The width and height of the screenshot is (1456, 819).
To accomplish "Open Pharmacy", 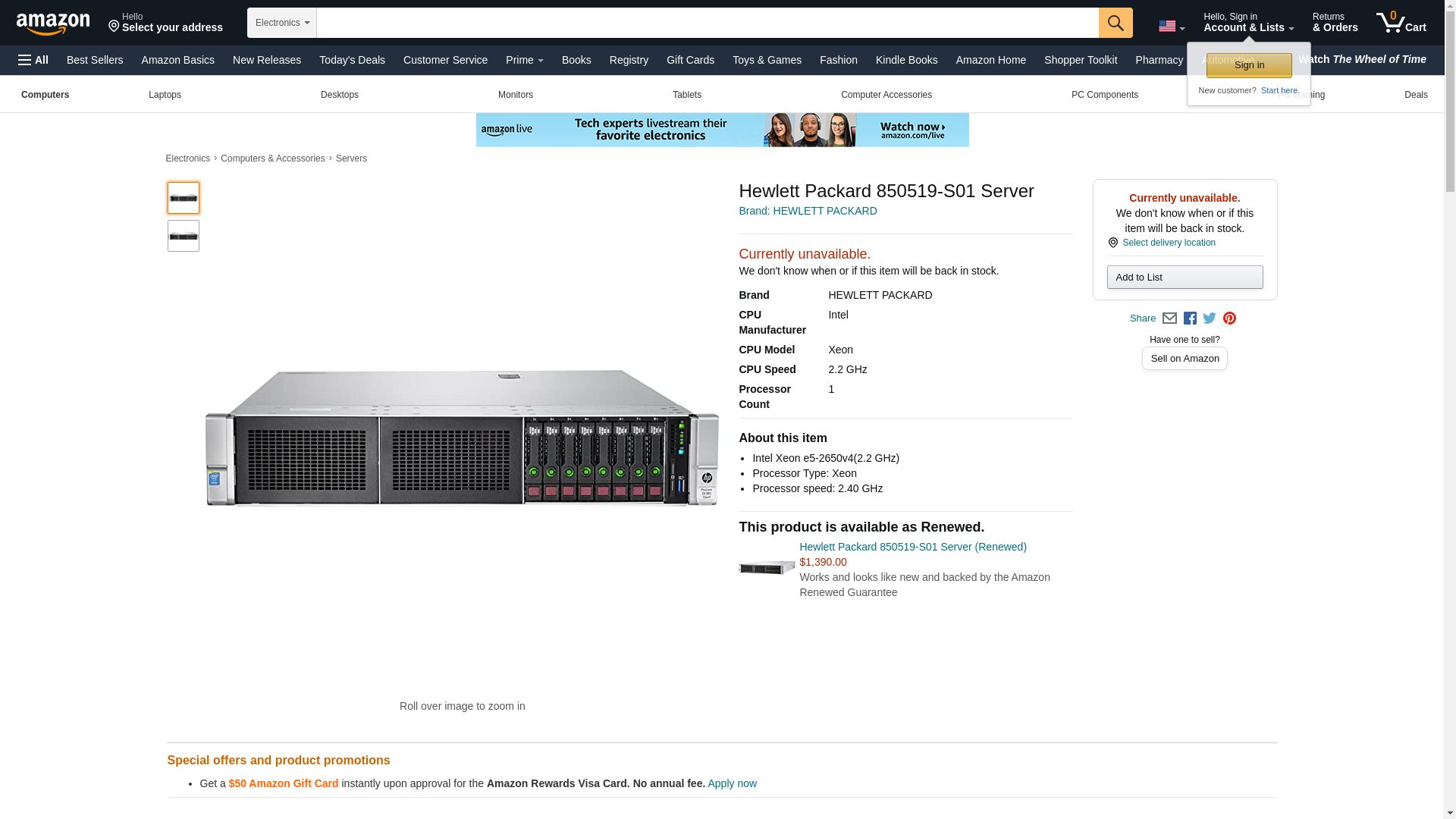I will coord(1159,60).
